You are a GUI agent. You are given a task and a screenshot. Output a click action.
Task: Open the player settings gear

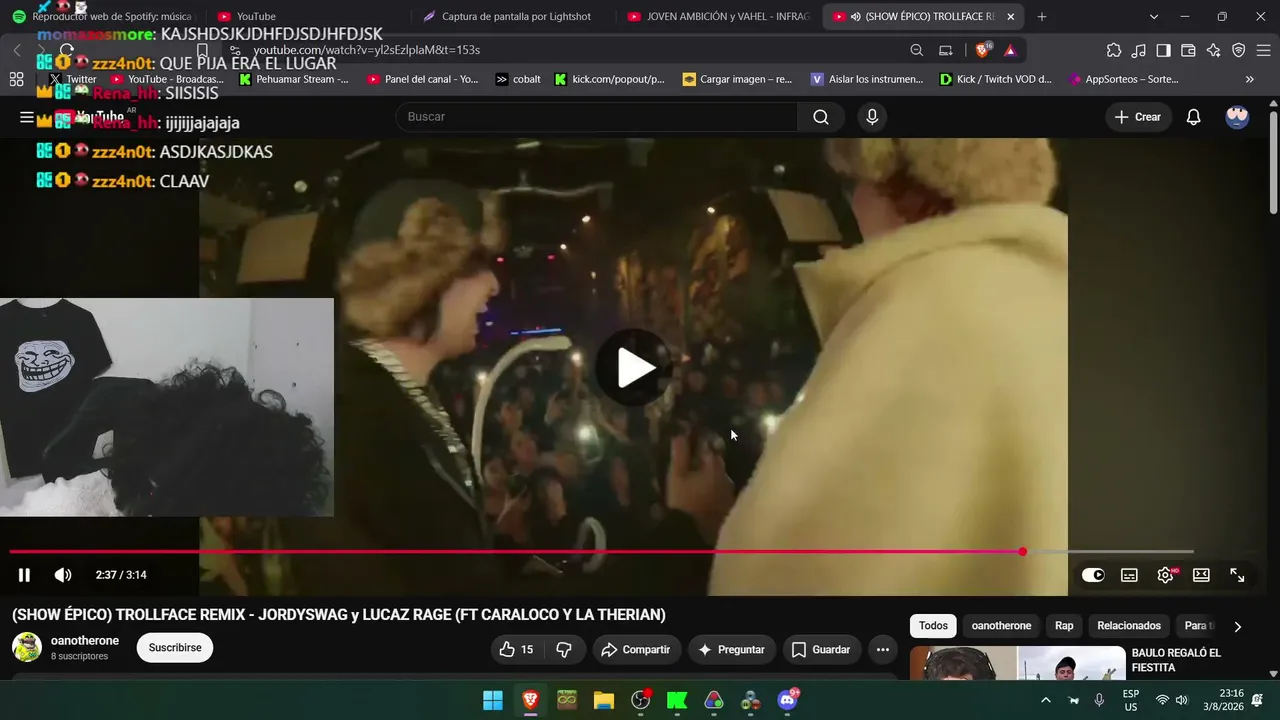point(1165,575)
